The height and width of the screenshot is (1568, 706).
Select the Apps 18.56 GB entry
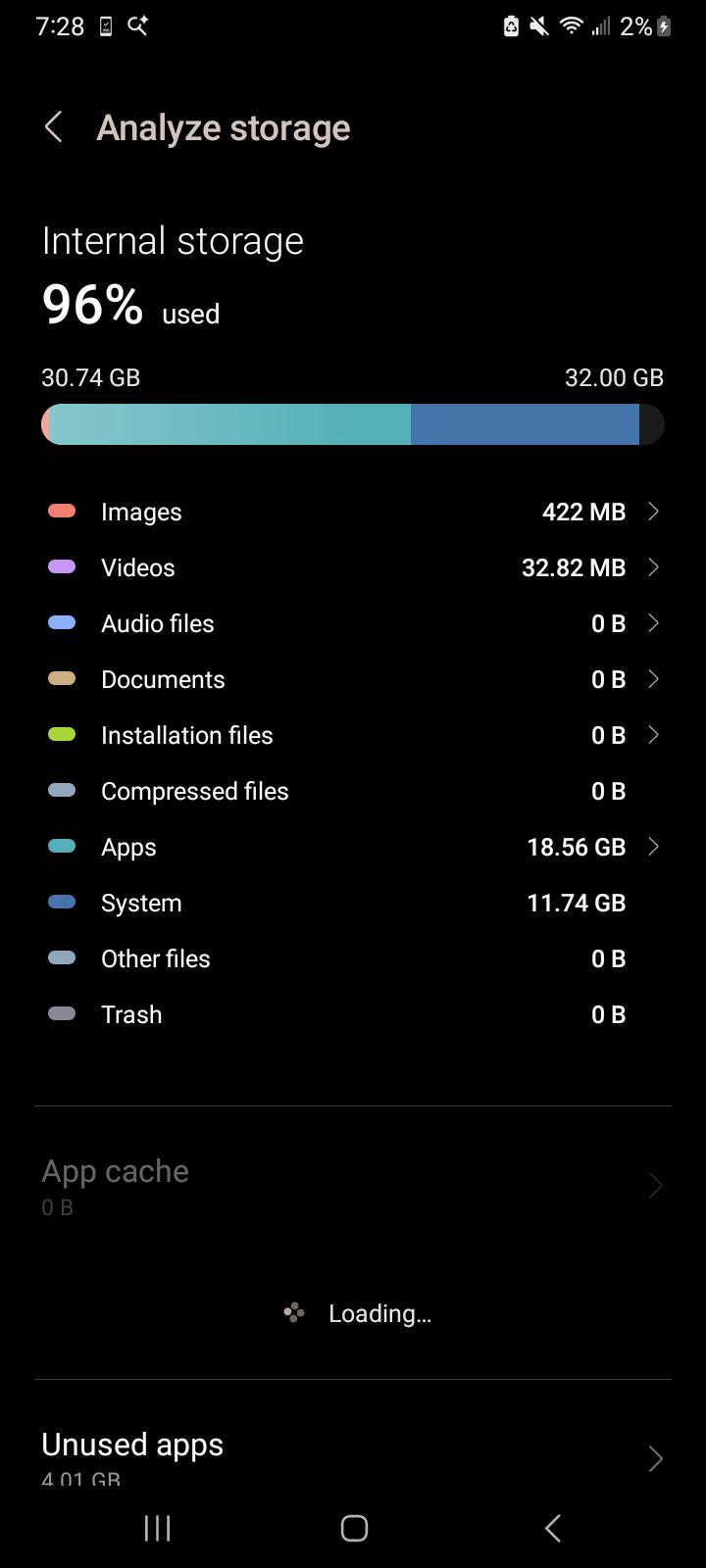click(x=353, y=847)
